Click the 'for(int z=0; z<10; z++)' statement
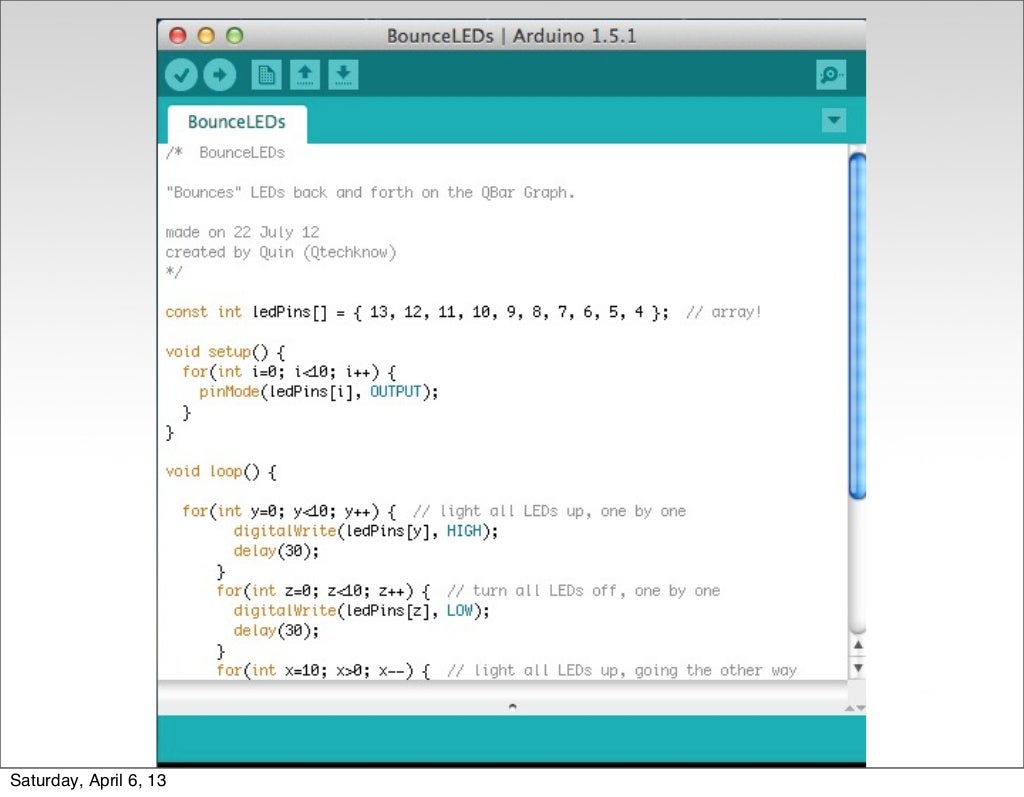The height and width of the screenshot is (797, 1024). 323,591
